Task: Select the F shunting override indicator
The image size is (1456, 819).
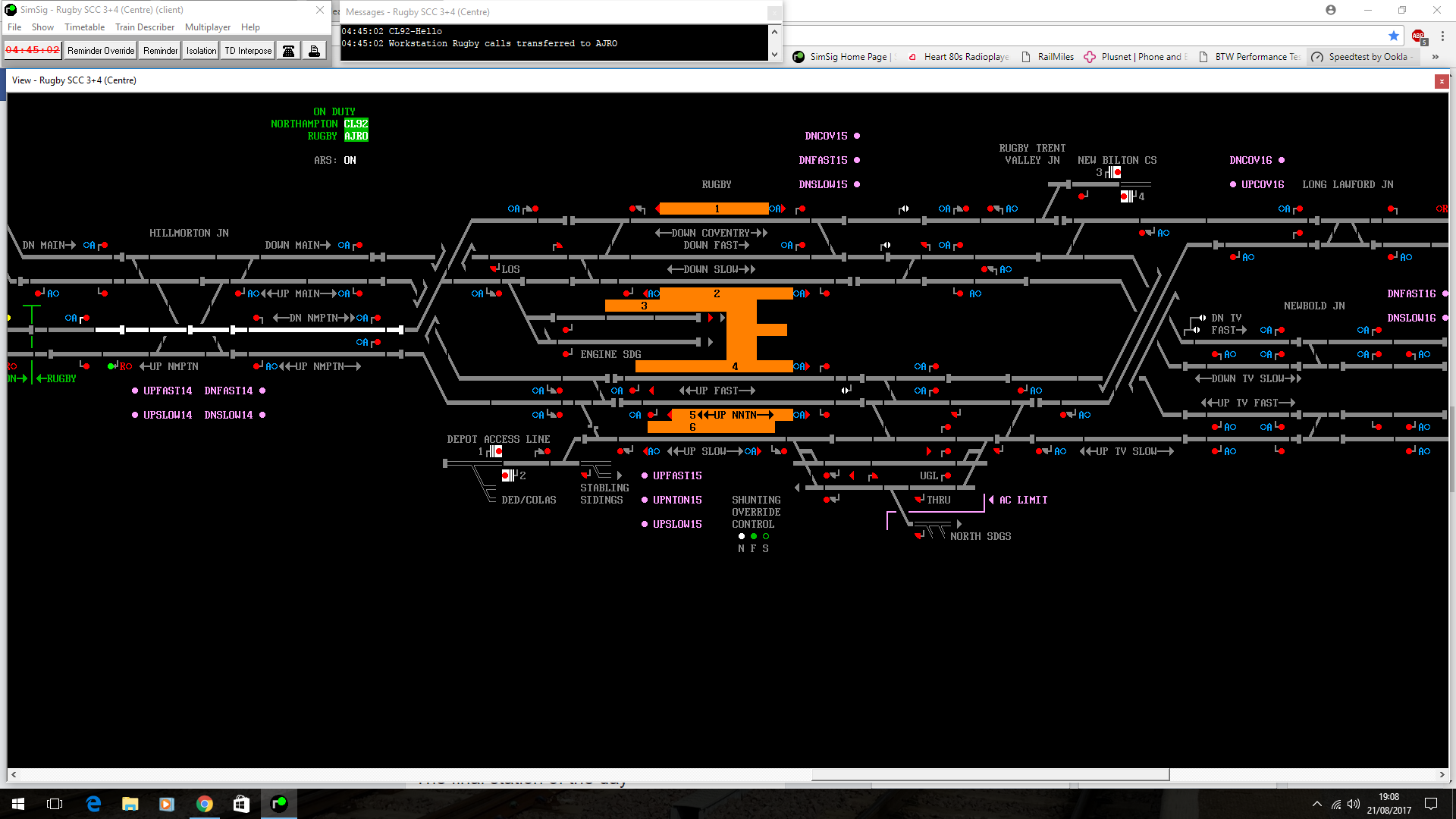Action: 754,536
